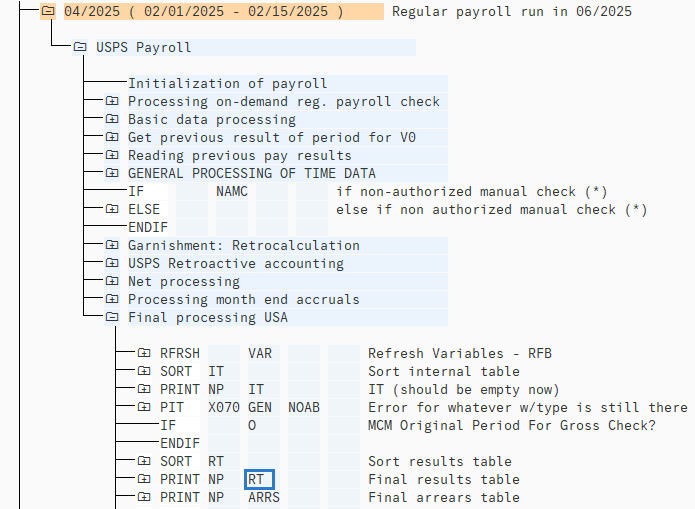Collapse the Final processing USA folder
This screenshot has width=695, height=509.
point(112,318)
